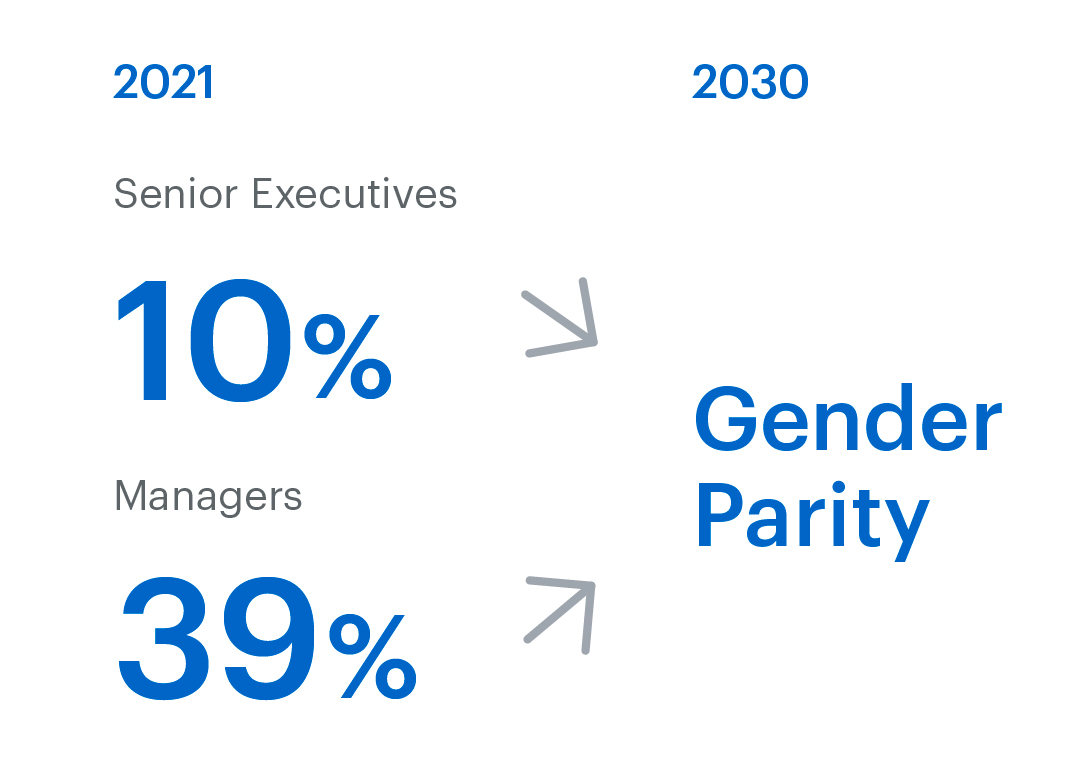Click the Managers label
Image resolution: width=1079 pixels, height=769 pixels.
tap(208, 496)
